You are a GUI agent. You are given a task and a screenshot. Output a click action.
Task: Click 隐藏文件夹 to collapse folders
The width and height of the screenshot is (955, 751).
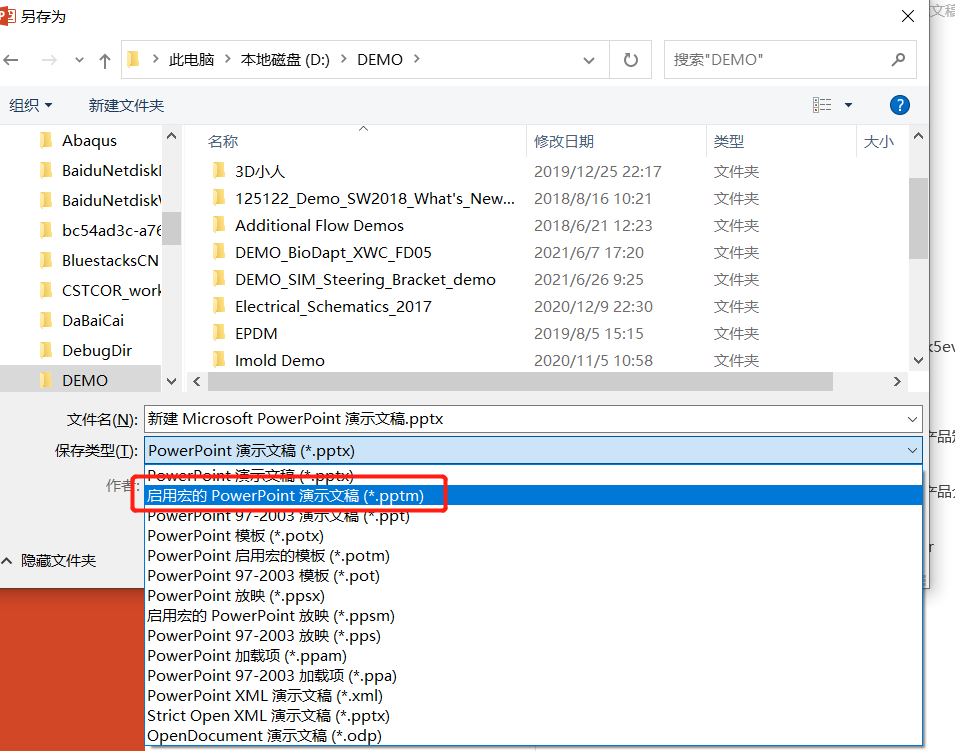[50, 561]
